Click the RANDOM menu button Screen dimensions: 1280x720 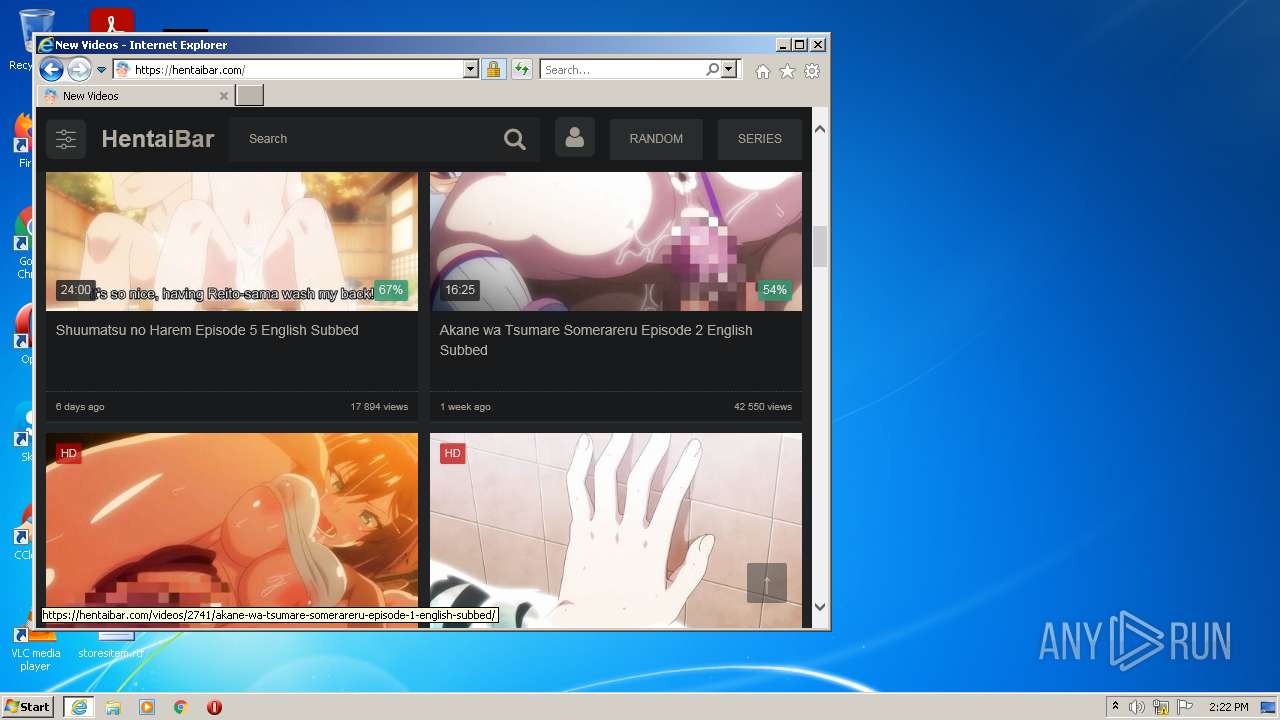(x=656, y=139)
